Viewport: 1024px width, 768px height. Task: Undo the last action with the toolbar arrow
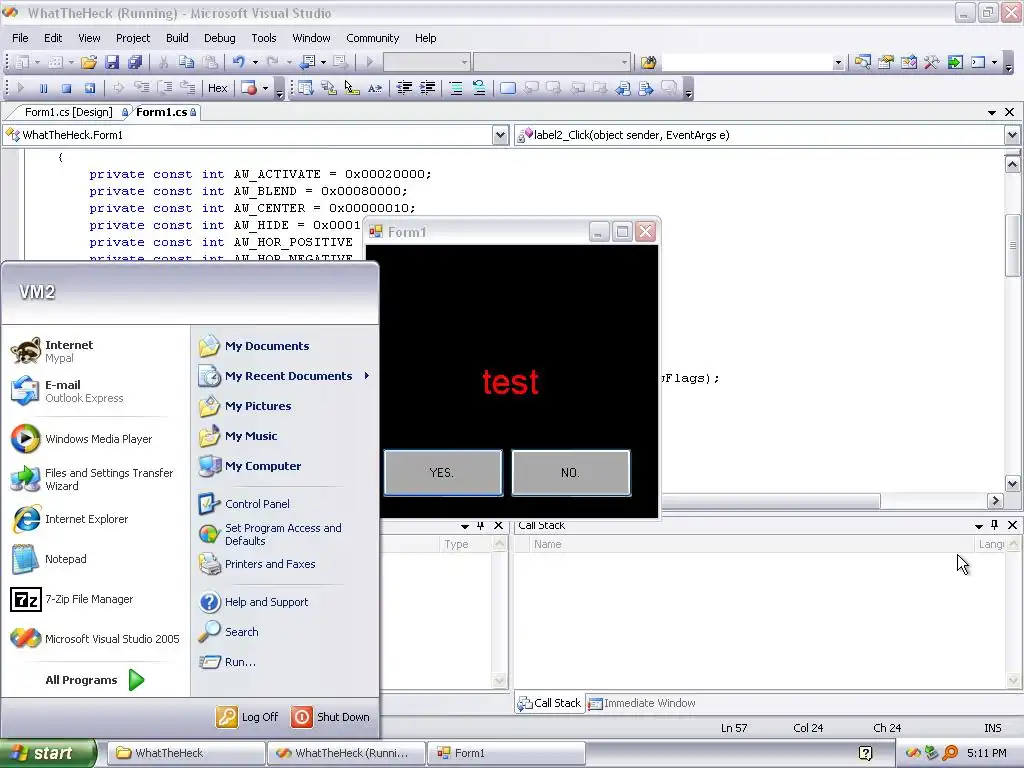[238, 62]
